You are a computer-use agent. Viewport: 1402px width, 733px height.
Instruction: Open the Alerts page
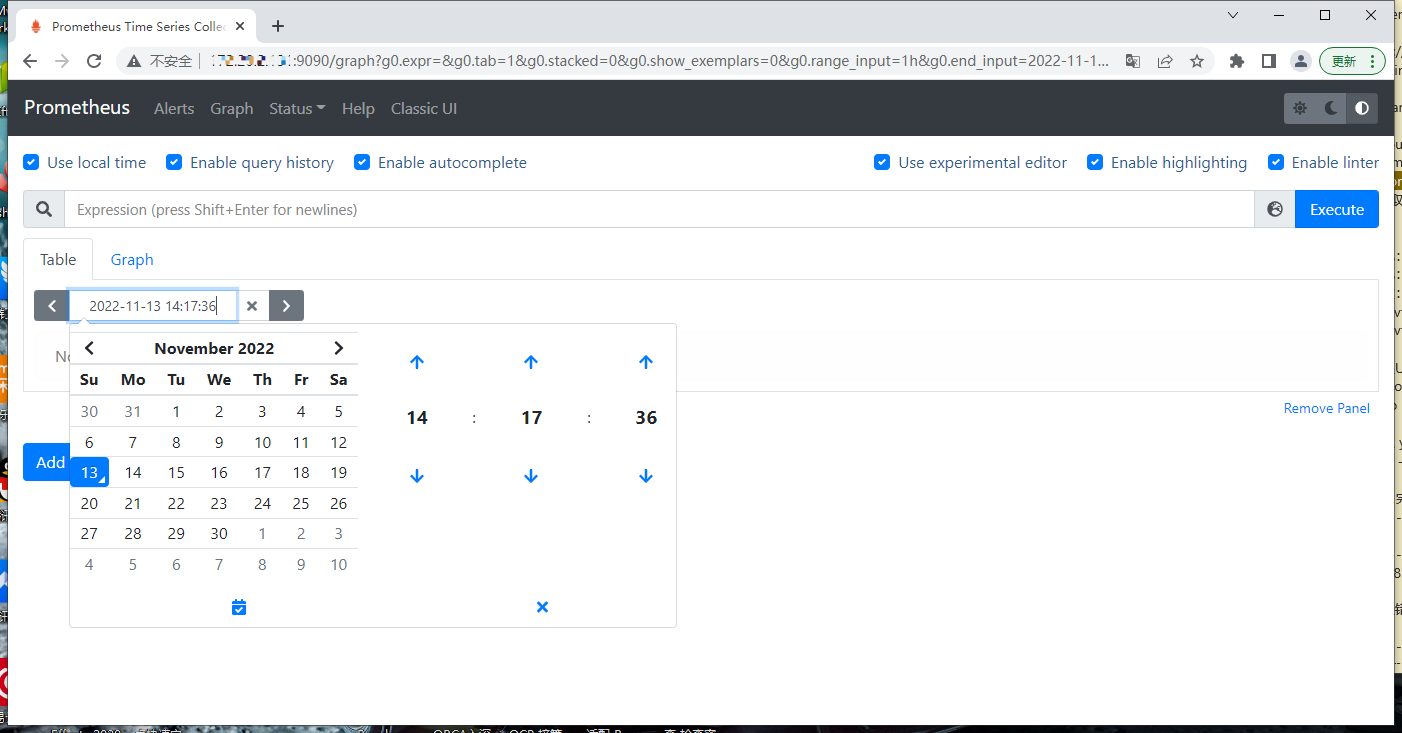tap(174, 108)
